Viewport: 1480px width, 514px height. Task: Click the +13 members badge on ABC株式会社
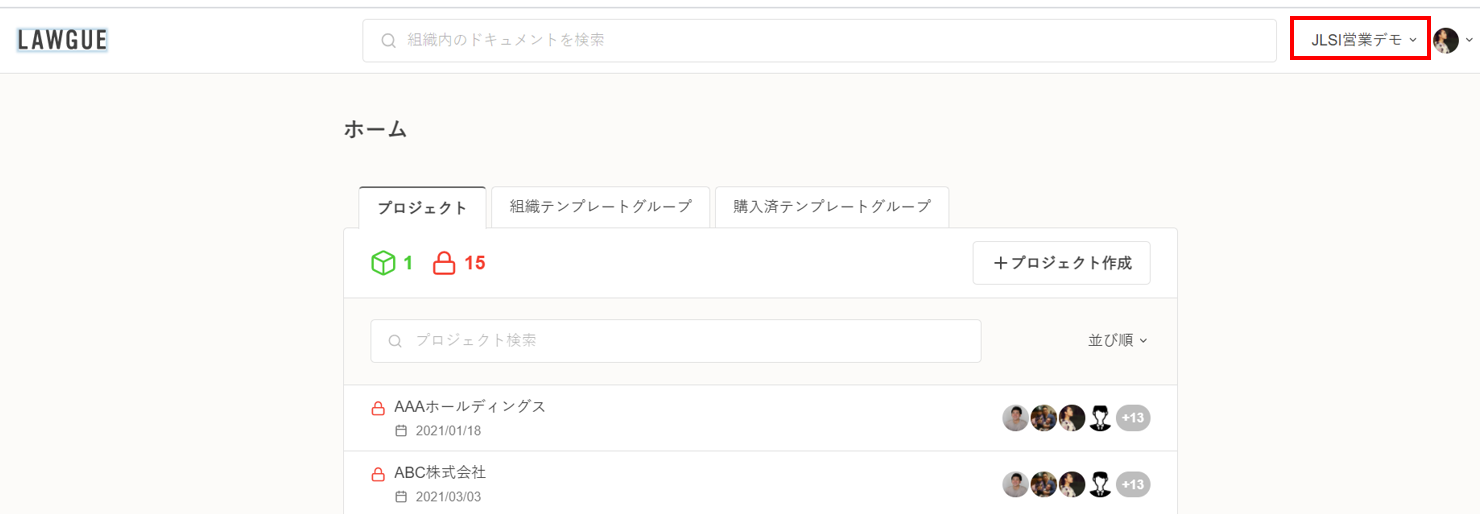pos(1133,484)
